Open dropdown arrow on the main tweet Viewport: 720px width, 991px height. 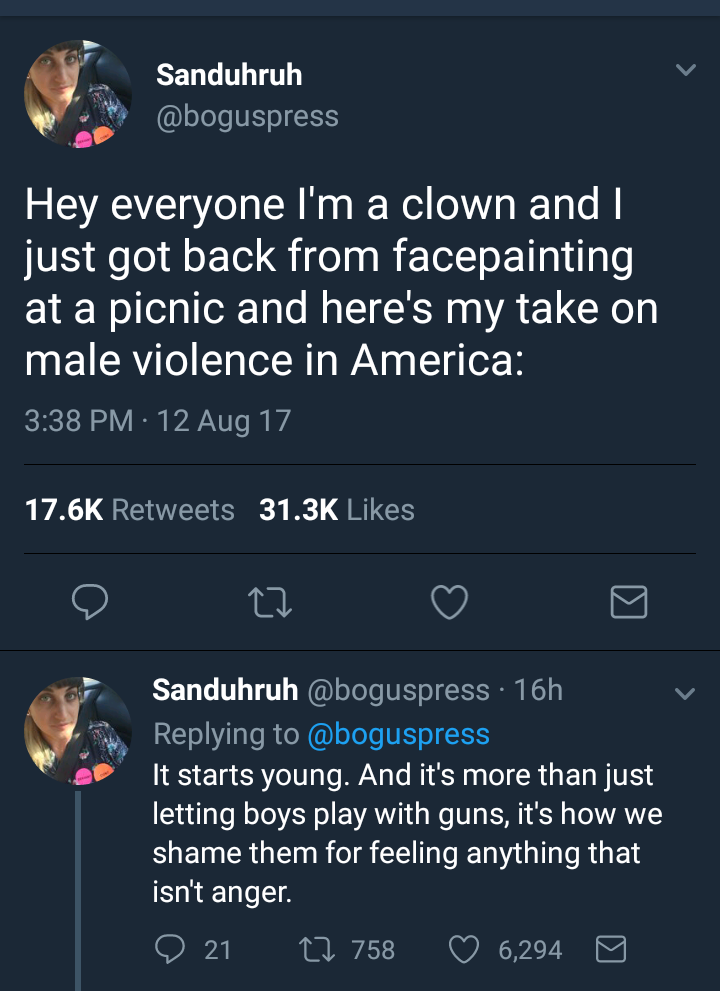(684, 71)
